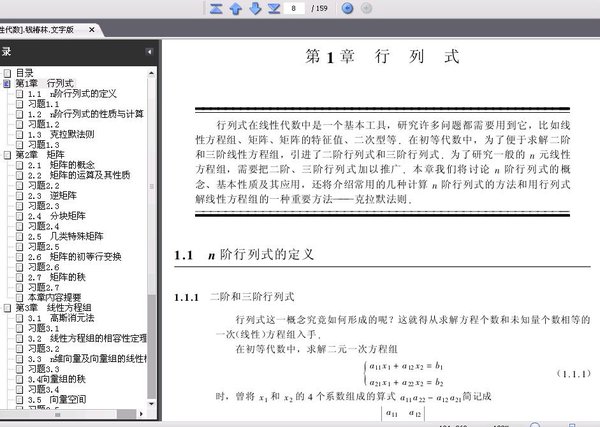Screen dimensions: 600x427
Task: Open bookmark 习题2.6
Action: (x=43, y=267)
